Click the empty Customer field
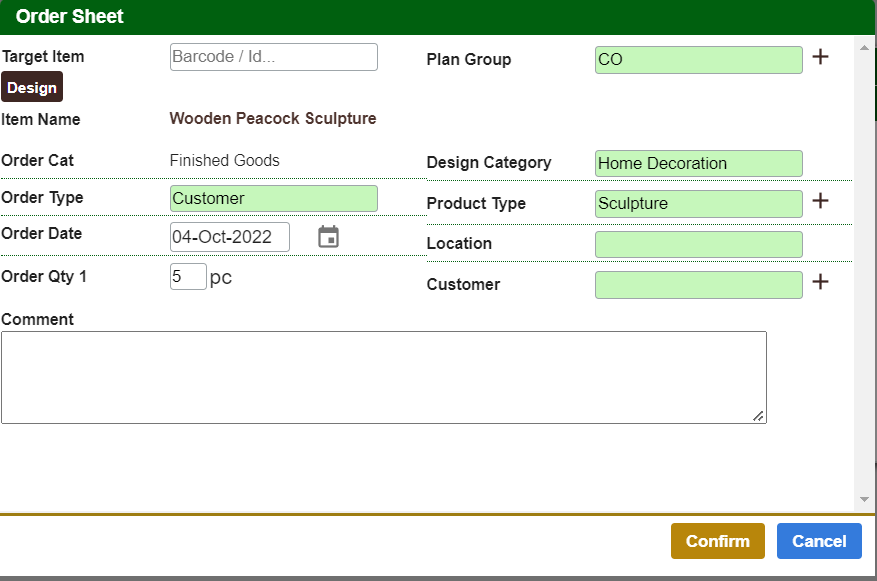This screenshot has height=581, width=877. [x=698, y=285]
